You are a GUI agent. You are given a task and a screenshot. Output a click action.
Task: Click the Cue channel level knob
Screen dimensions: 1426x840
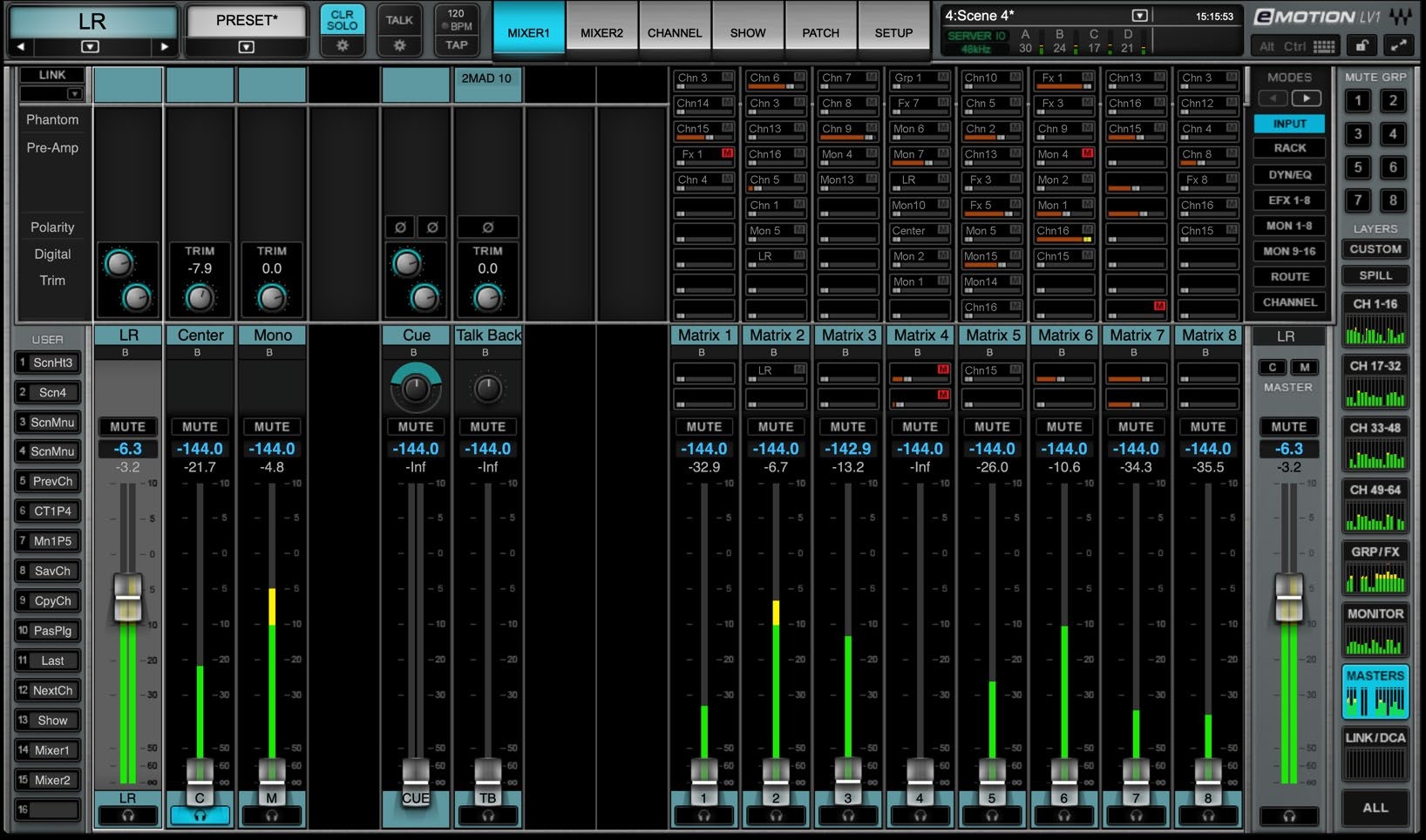pyautogui.click(x=416, y=389)
